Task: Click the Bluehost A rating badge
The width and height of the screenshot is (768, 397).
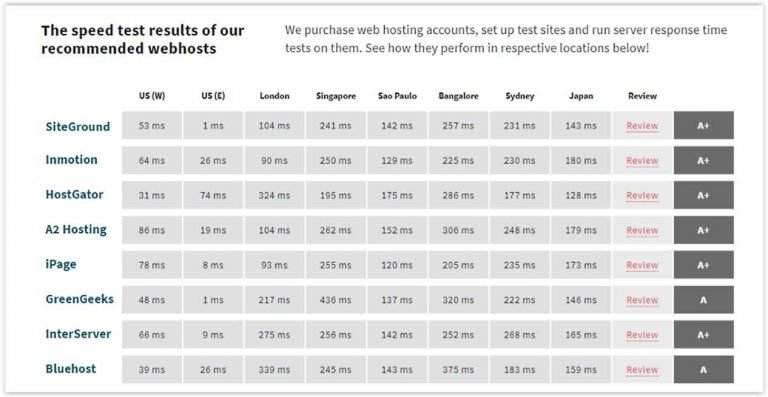Action: (x=703, y=370)
